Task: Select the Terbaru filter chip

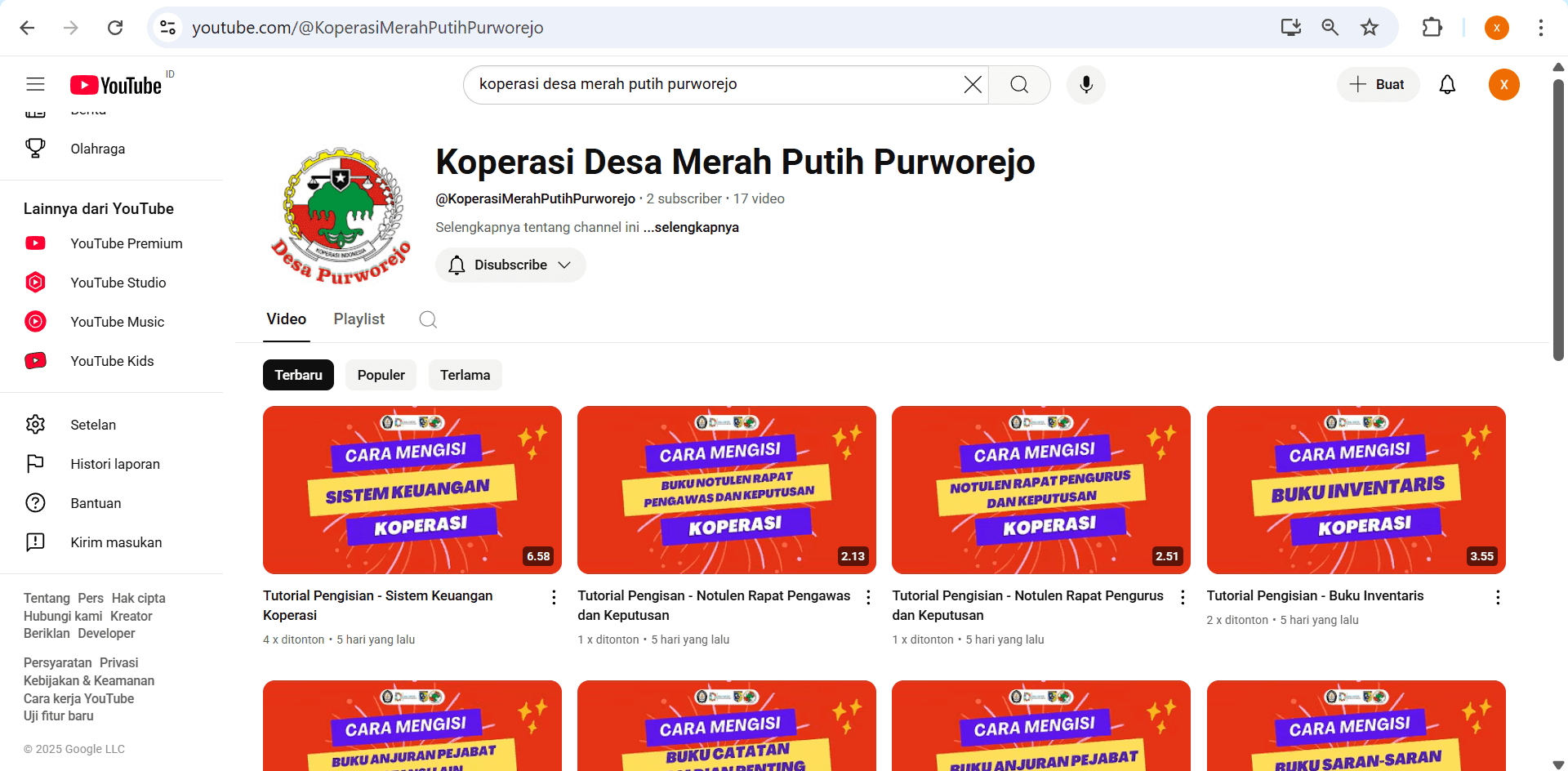Action: [x=298, y=375]
